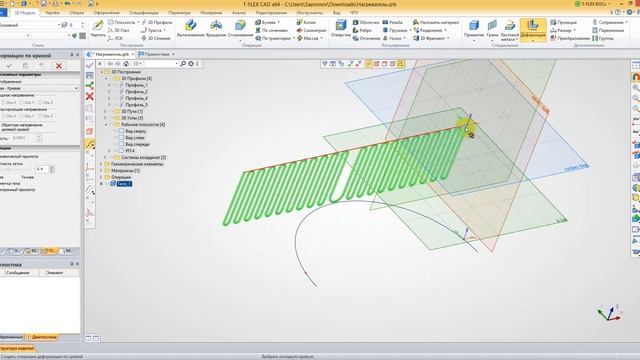This screenshot has height=360, width=640.
Task: Collapse the 3D Профили [4] folder
Action: tap(106, 78)
